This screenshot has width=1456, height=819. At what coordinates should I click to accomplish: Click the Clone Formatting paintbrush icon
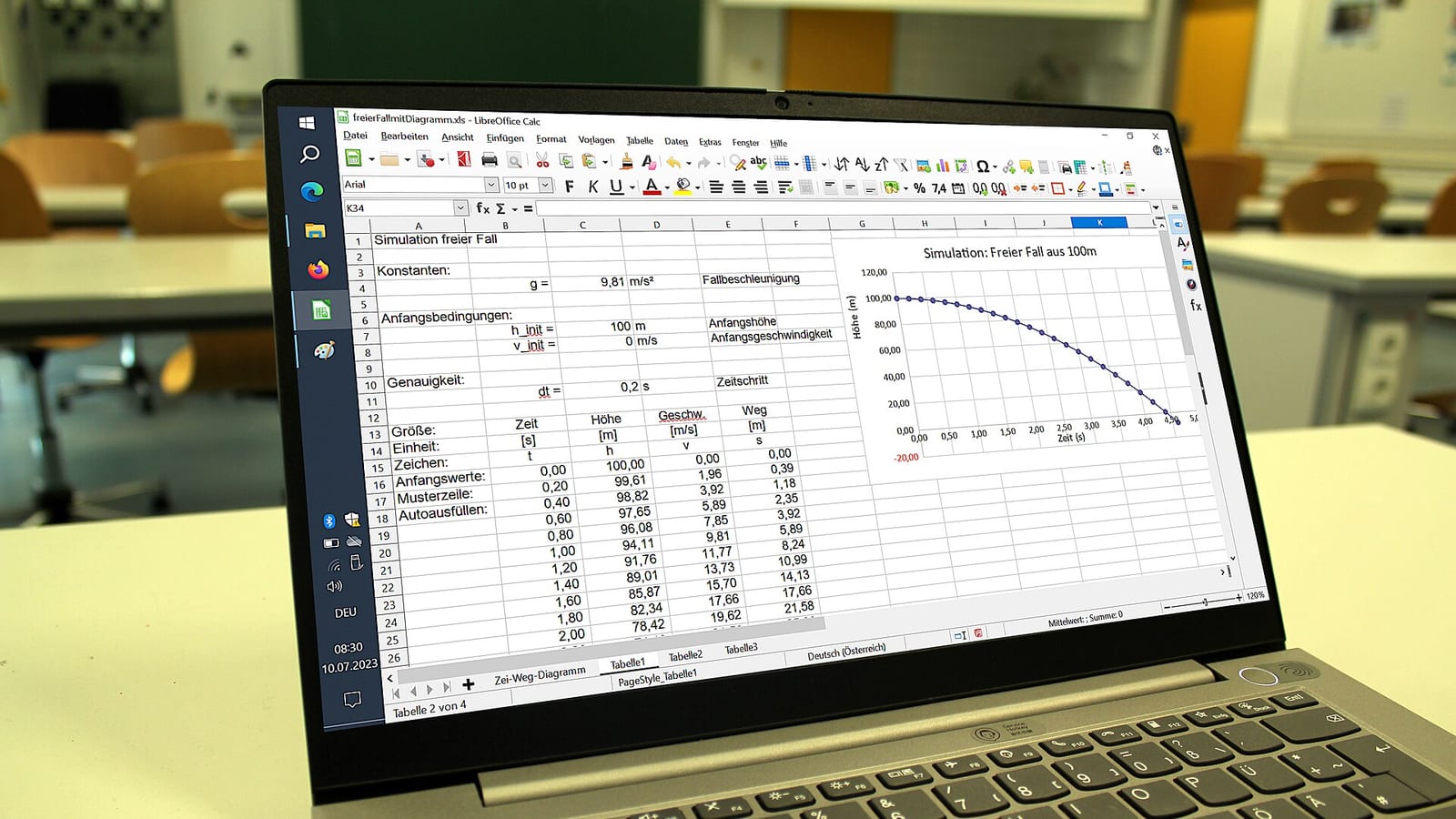[x=626, y=162]
